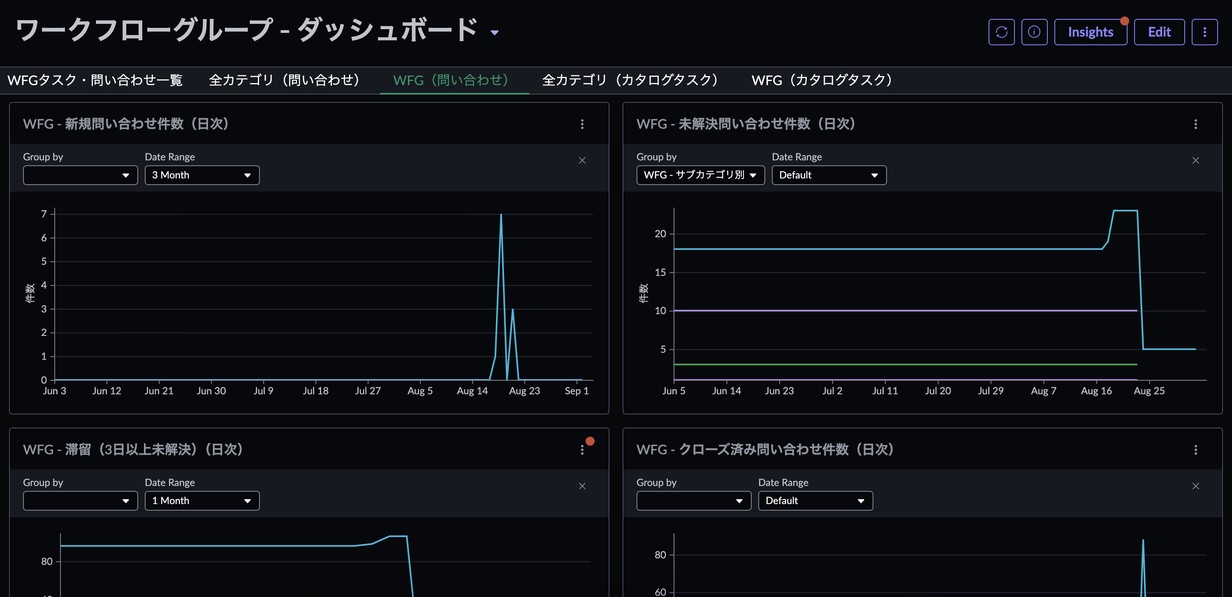Switch to 全カテゴリ（カタログタスク）tab
This screenshot has height=597, width=1232.
click(633, 80)
